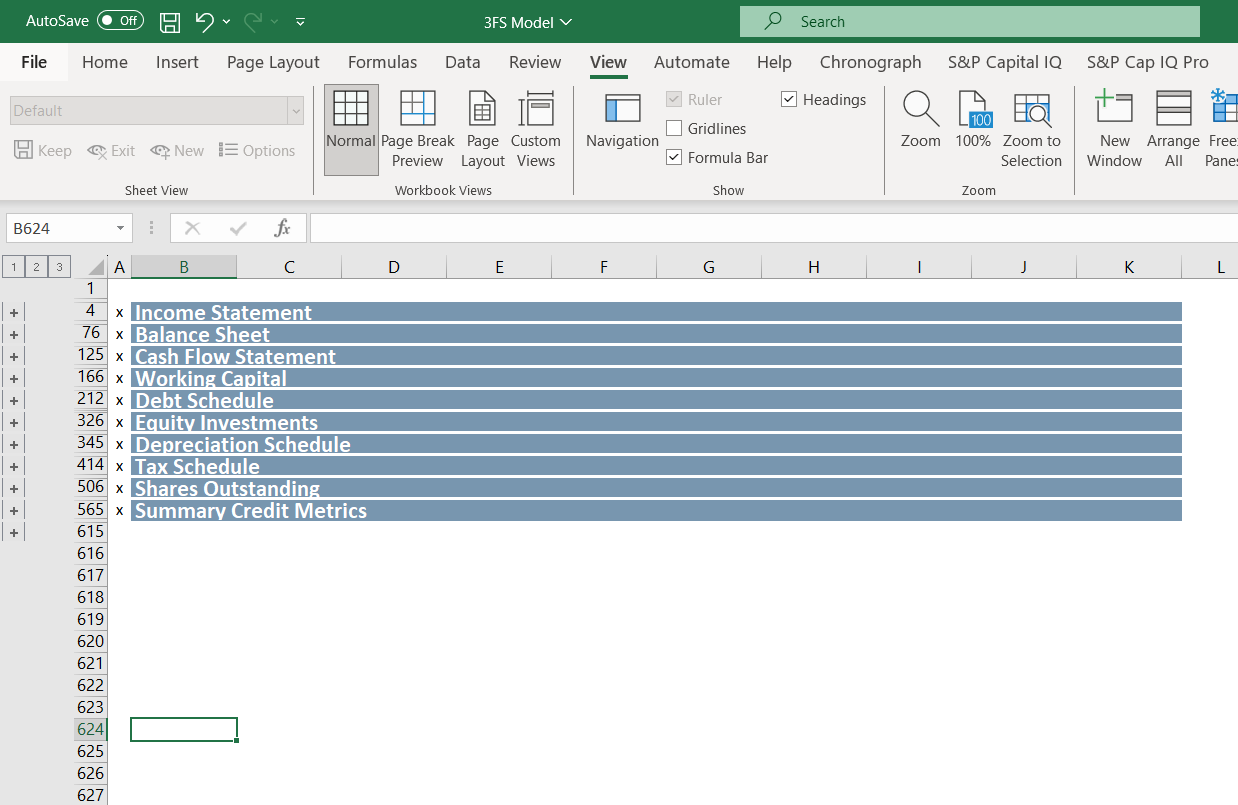
Task: Expand the Debt Schedule row group
Action: pos(13,401)
